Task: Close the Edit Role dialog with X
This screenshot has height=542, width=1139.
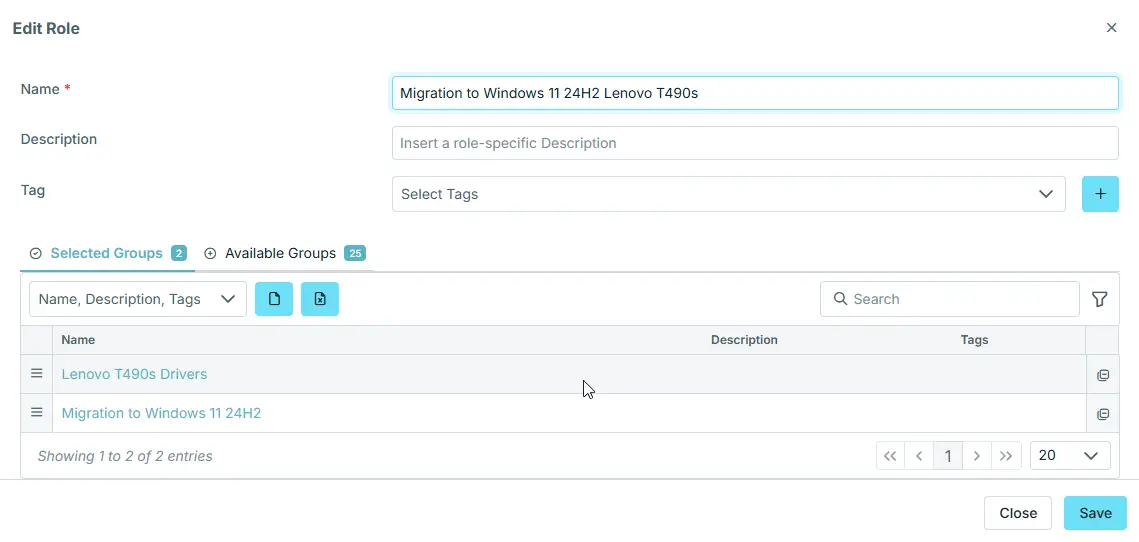Action: tap(1111, 28)
